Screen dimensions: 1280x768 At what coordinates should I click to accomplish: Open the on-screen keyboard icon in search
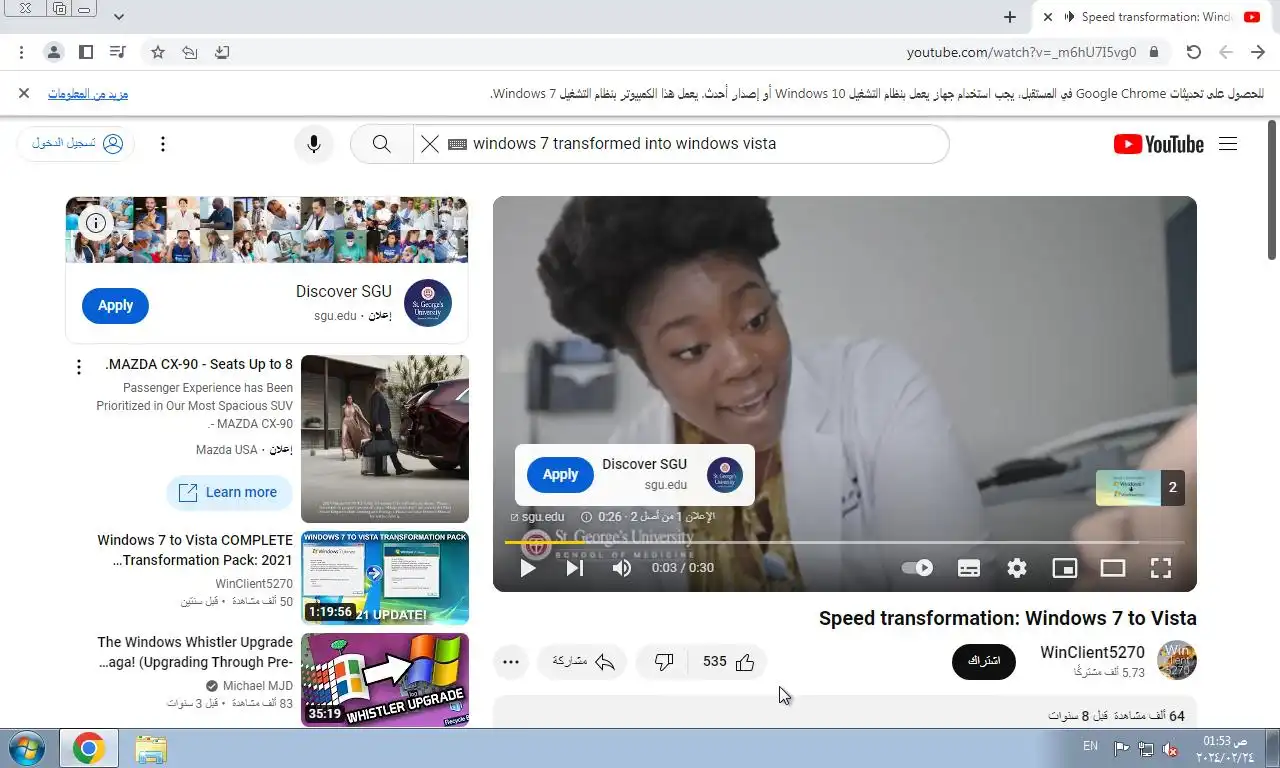[x=458, y=144]
